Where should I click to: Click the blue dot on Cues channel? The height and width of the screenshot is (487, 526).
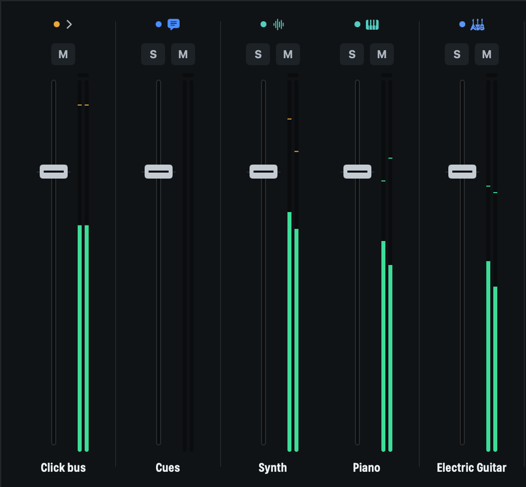159,24
